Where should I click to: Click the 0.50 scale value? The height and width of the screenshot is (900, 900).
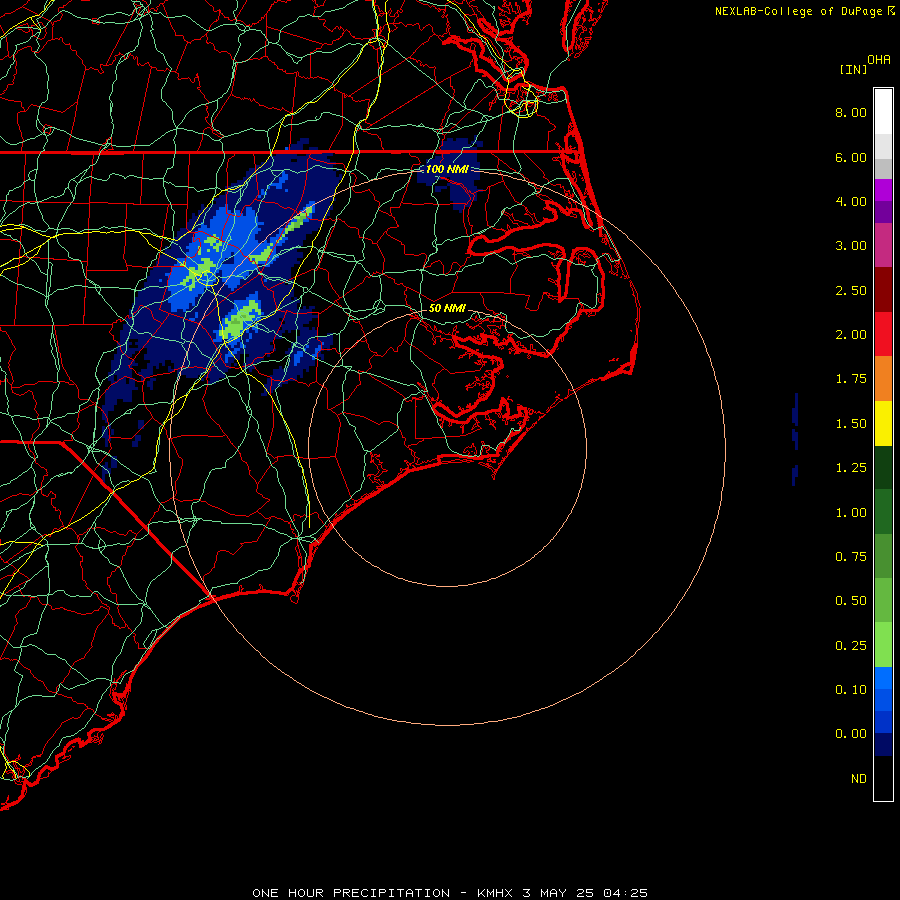coord(851,601)
